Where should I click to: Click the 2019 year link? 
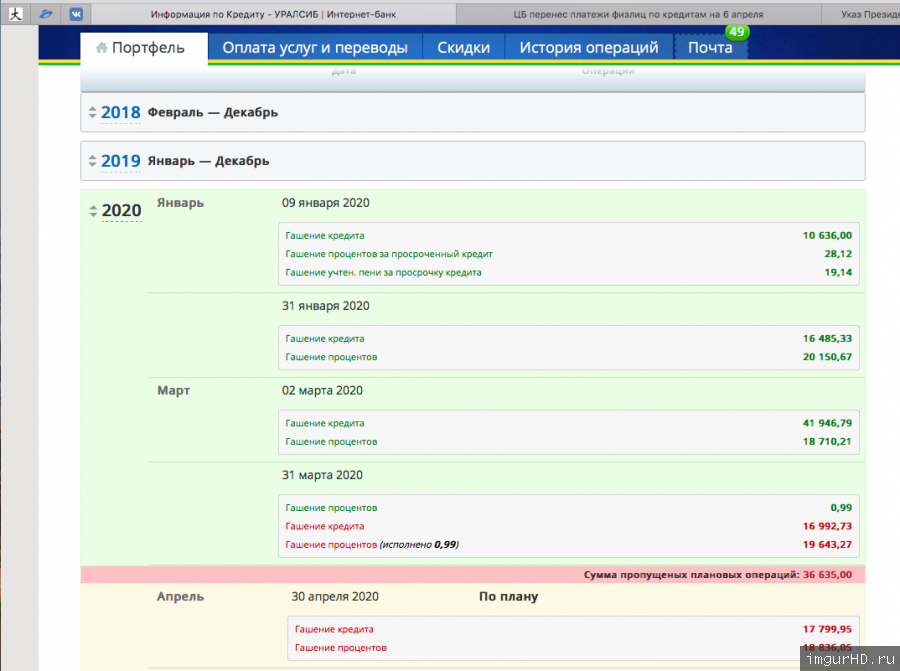pyautogui.click(x=121, y=161)
